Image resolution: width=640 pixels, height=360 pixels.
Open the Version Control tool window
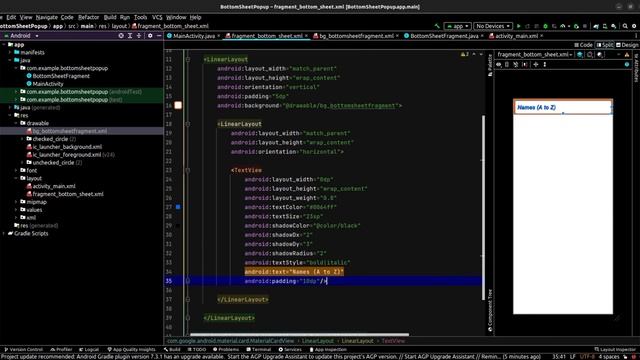point(23,349)
